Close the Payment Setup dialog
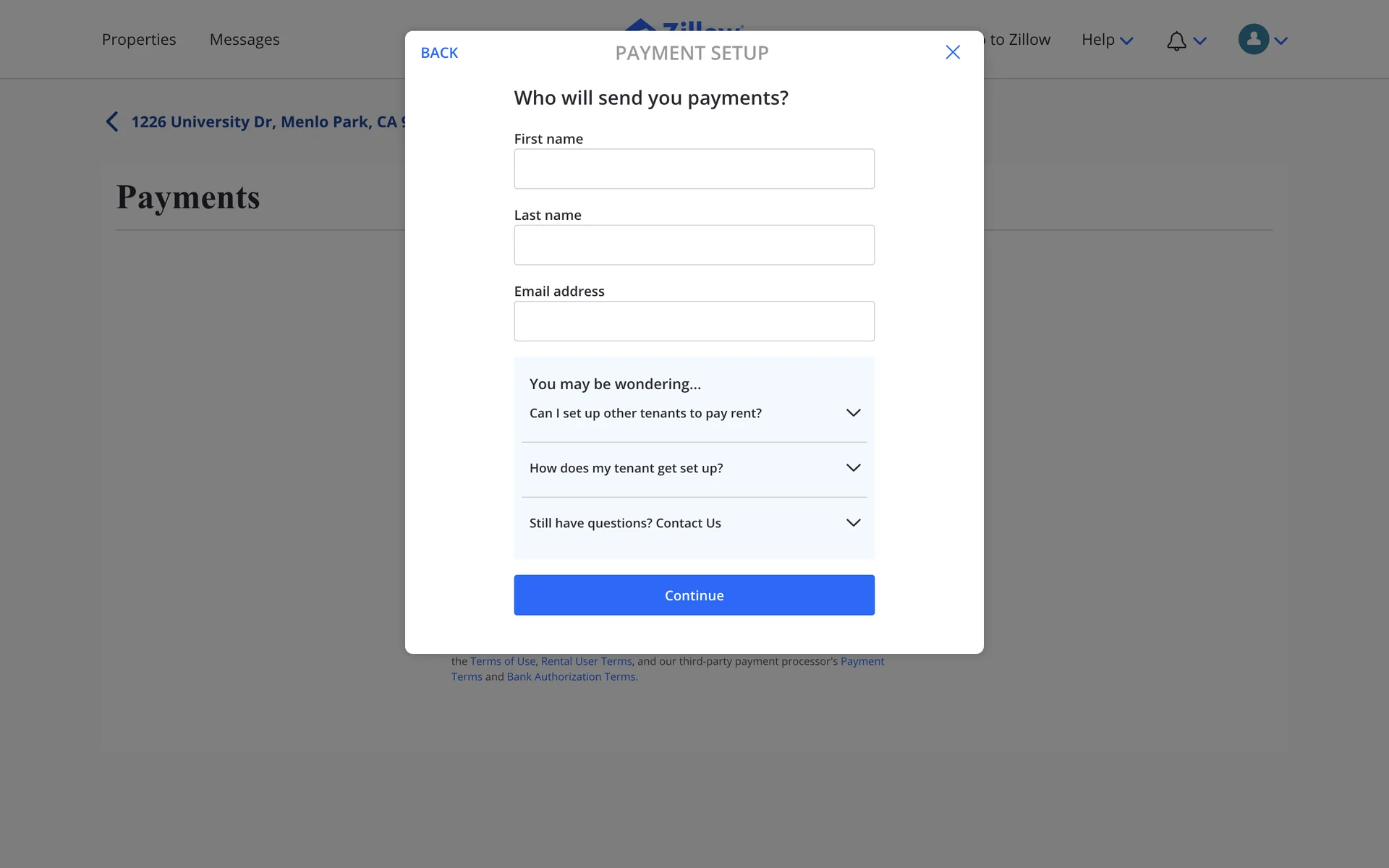 pyautogui.click(x=953, y=52)
